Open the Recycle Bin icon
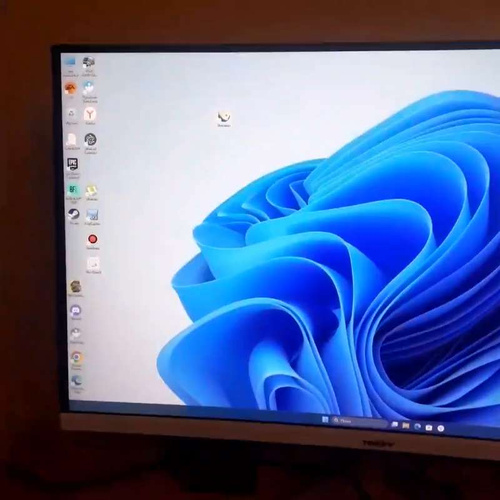500x500 pixels. (71, 114)
